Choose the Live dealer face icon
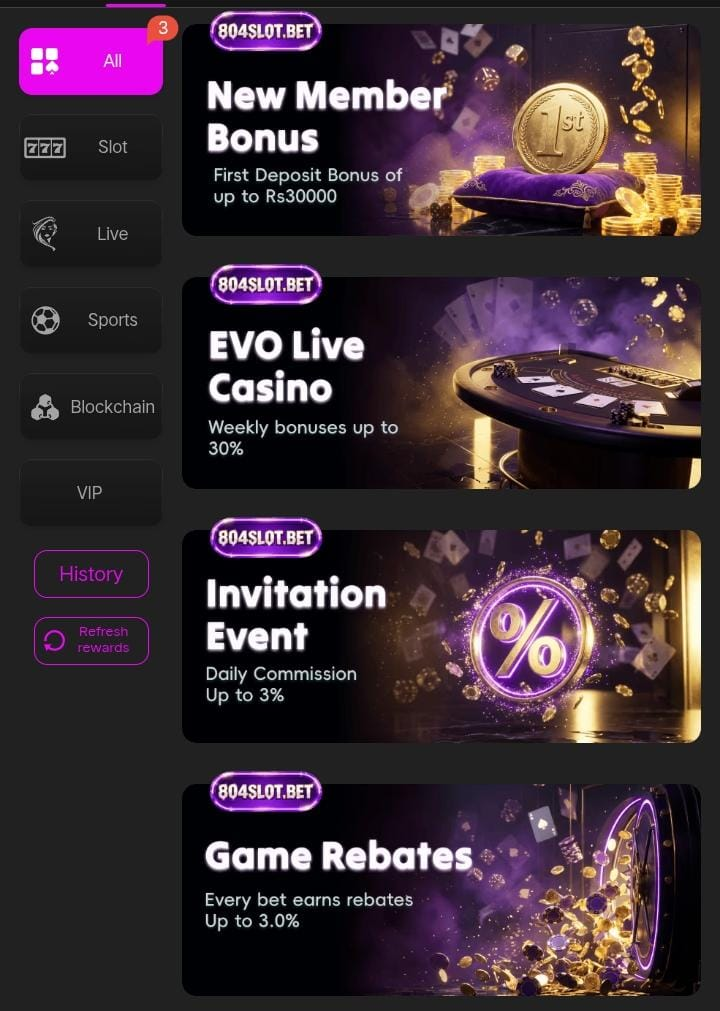This screenshot has height=1011, width=720. [x=45, y=233]
